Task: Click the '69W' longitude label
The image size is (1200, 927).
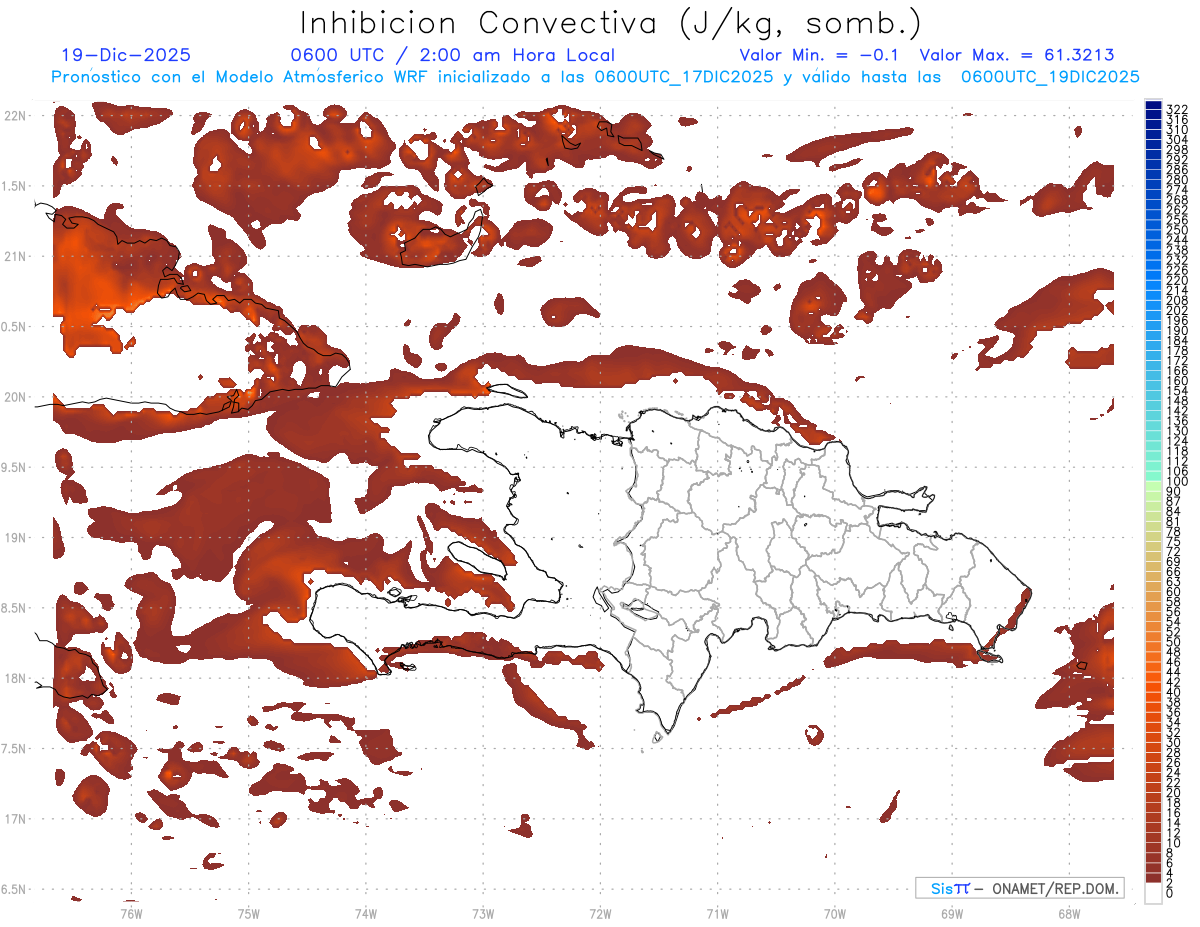Action: pos(951,914)
